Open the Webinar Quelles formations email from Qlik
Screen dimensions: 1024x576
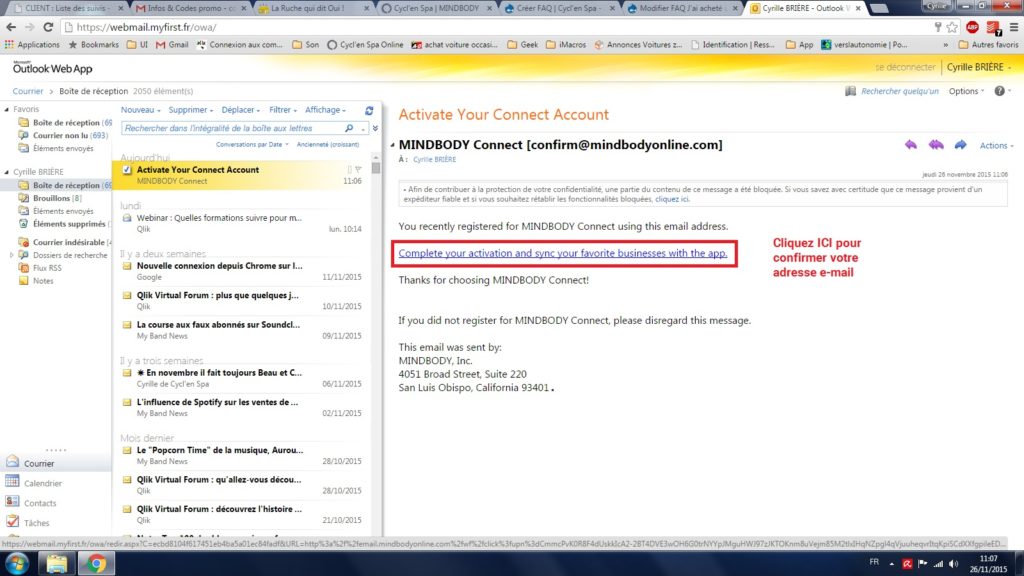[242, 223]
